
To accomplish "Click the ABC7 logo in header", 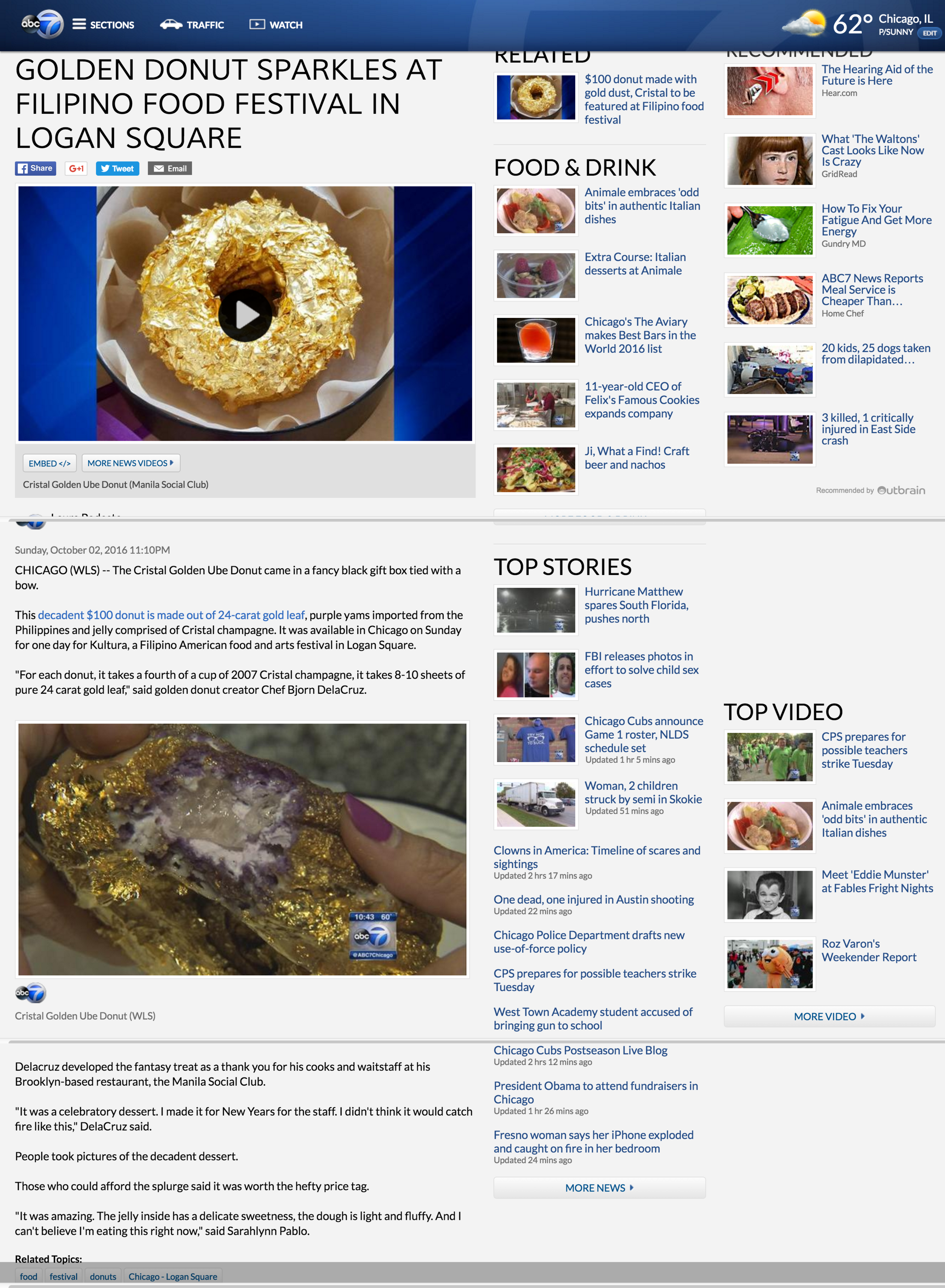I will (42, 24).
